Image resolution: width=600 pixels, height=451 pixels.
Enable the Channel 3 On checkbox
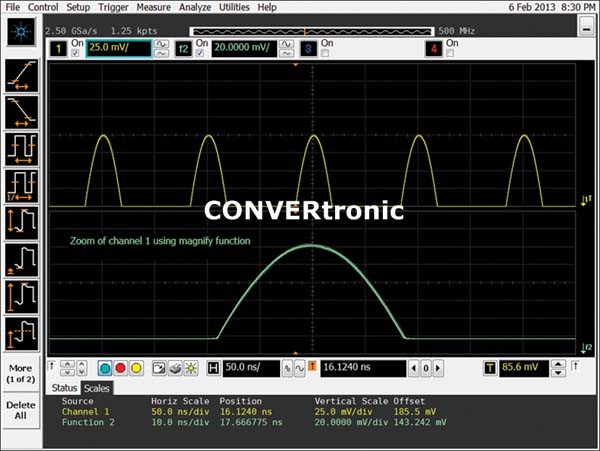326,54
